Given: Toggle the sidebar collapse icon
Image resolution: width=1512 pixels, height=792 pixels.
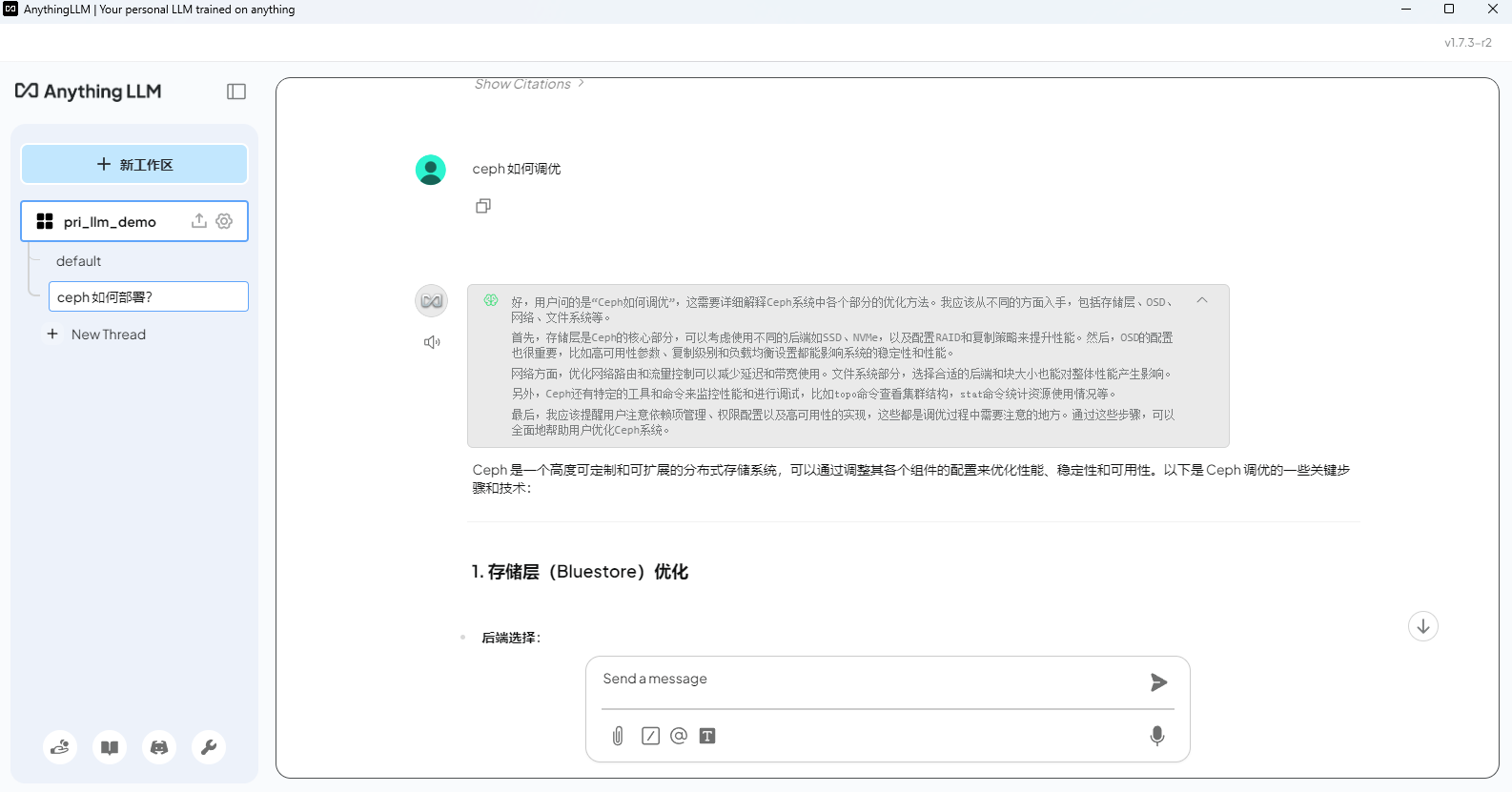Looking at the screenshot, I should click(236, 91).
